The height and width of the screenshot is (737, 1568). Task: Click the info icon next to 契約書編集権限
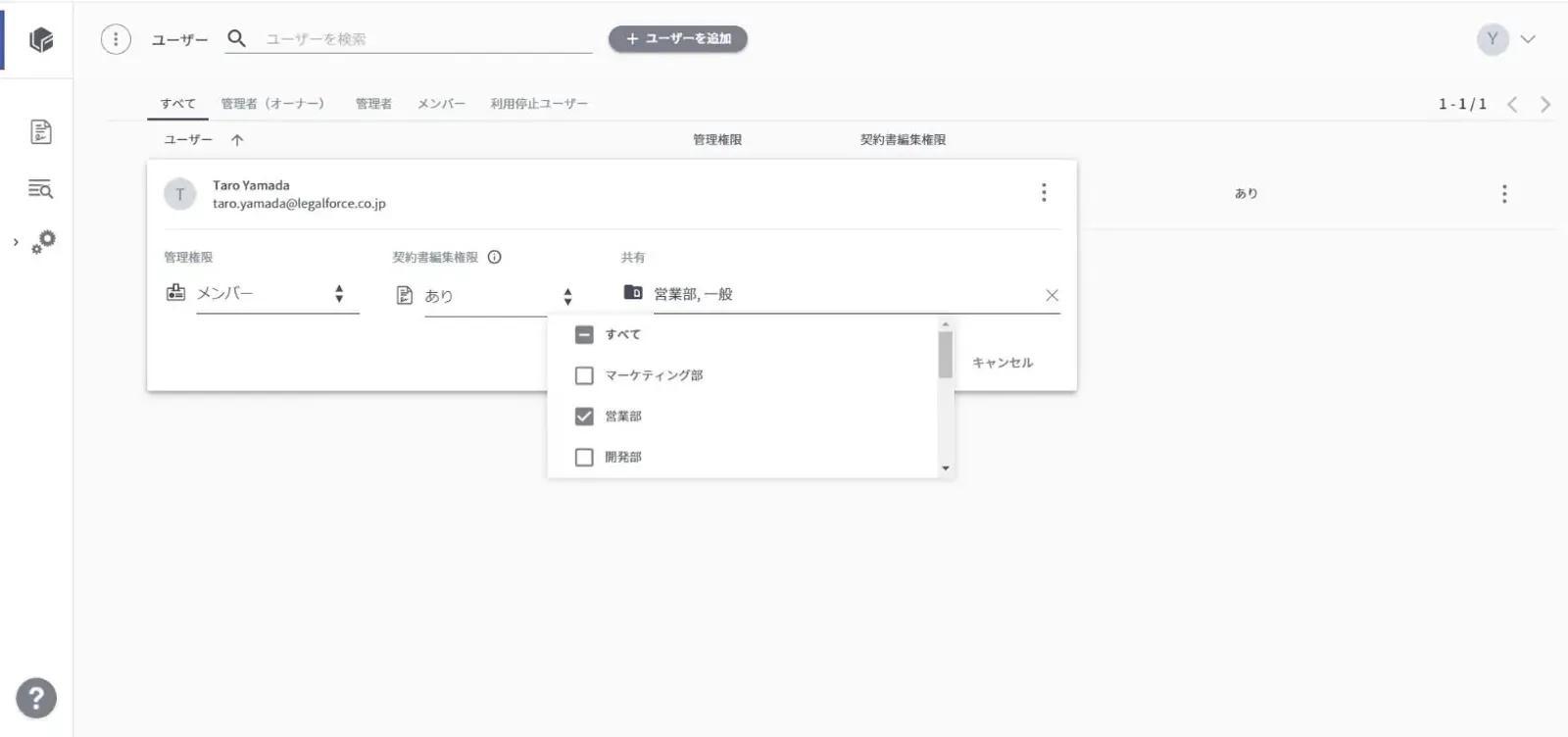(x=495, y=258)
